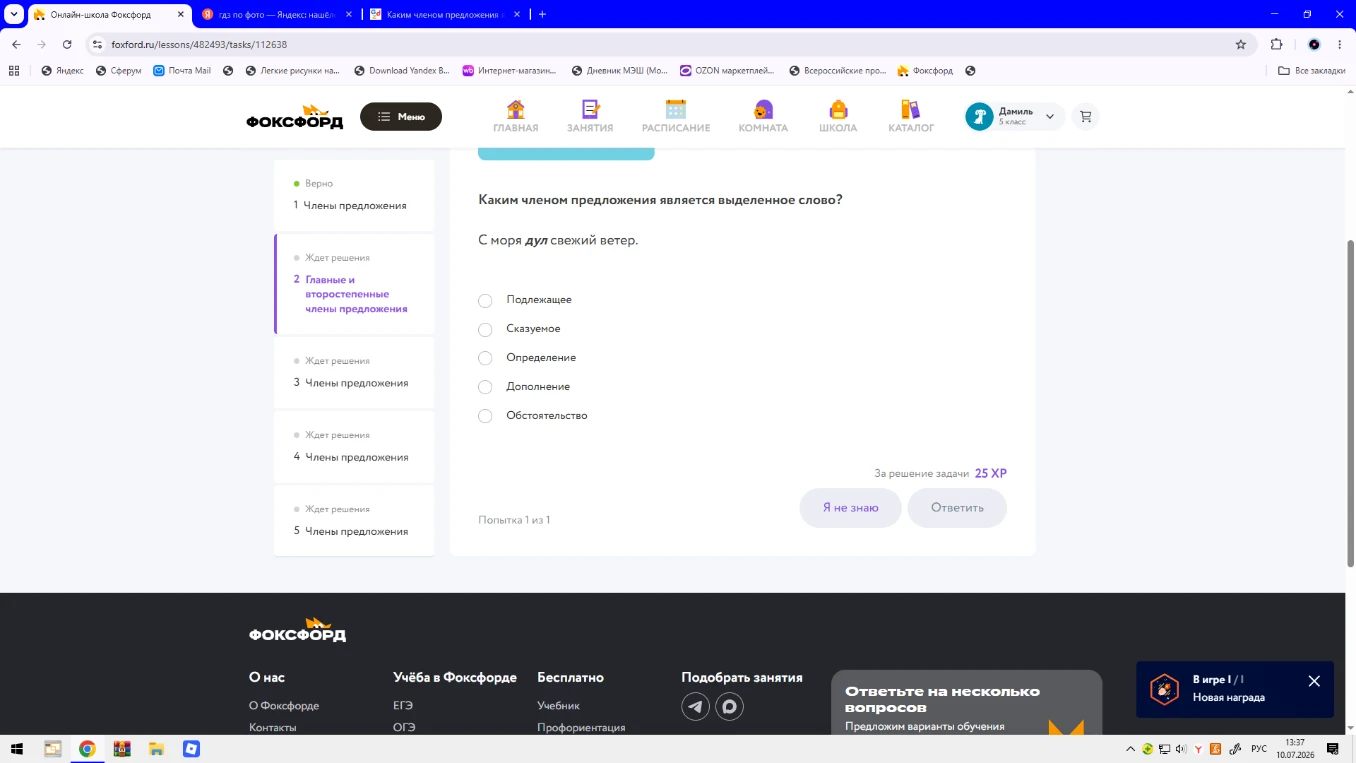Screen dimensions: 1356x763
Task: Click the page vertical scrollbar
Action: (1351, 404)
